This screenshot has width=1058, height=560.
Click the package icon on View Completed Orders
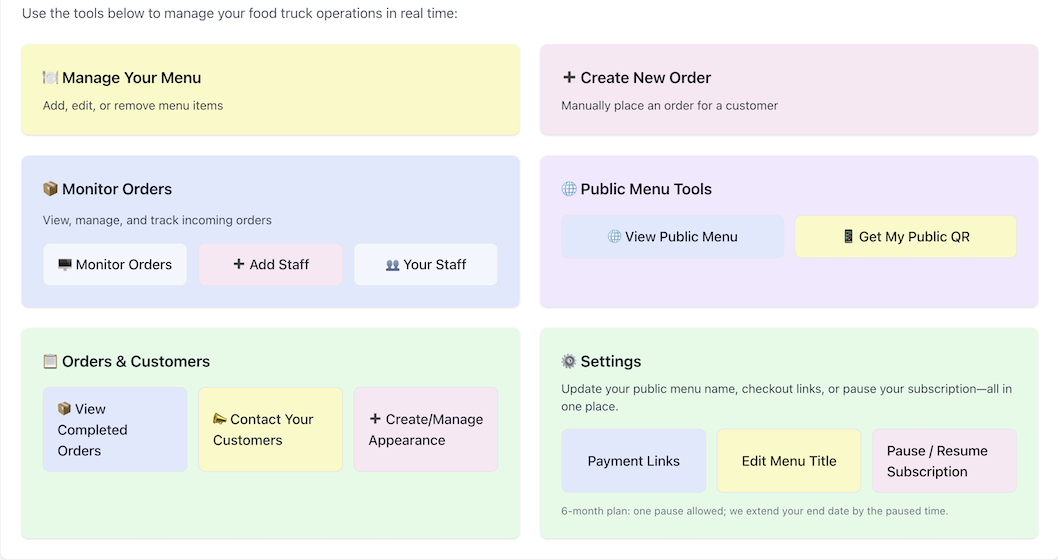tap(64, 408)
